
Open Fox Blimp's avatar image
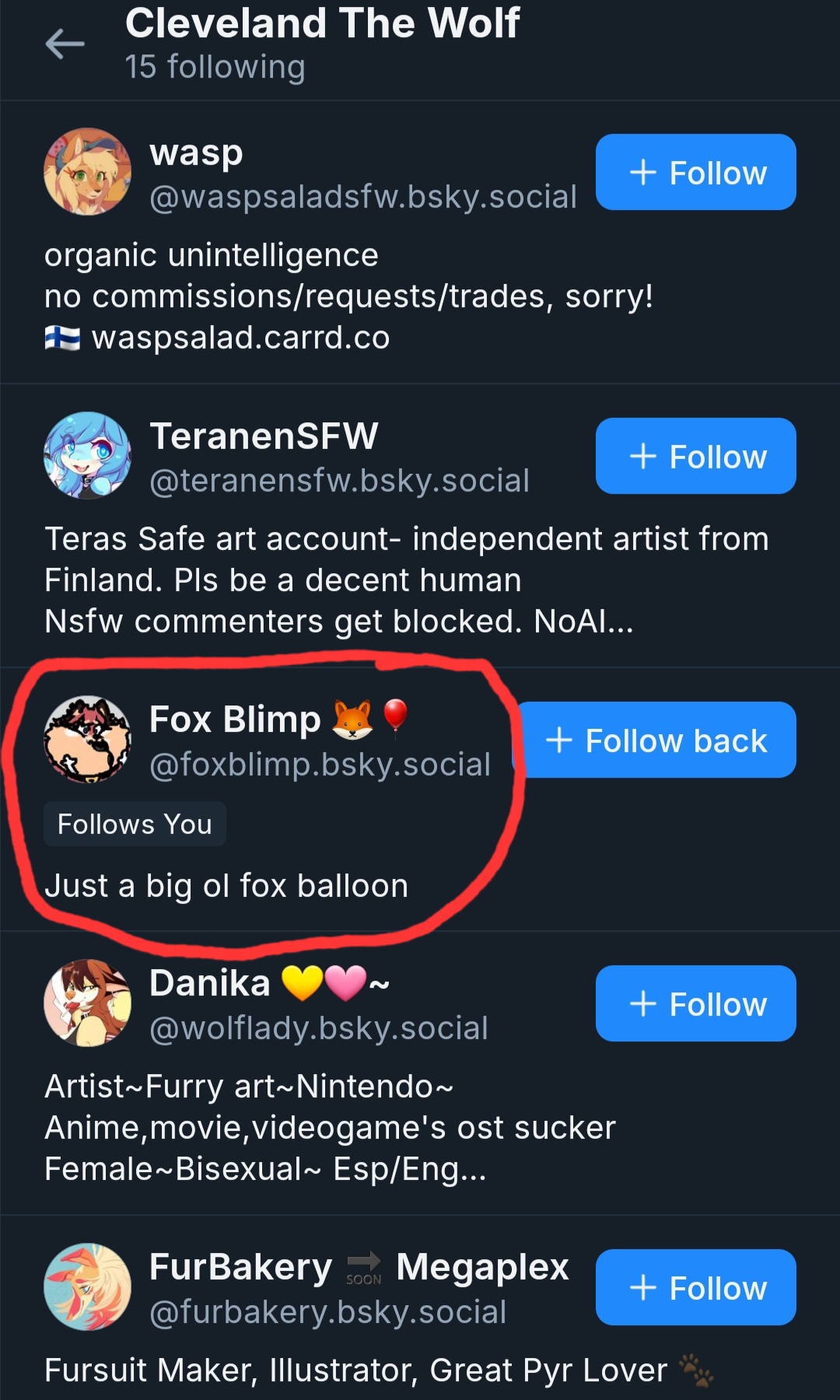tap(87, 740)
